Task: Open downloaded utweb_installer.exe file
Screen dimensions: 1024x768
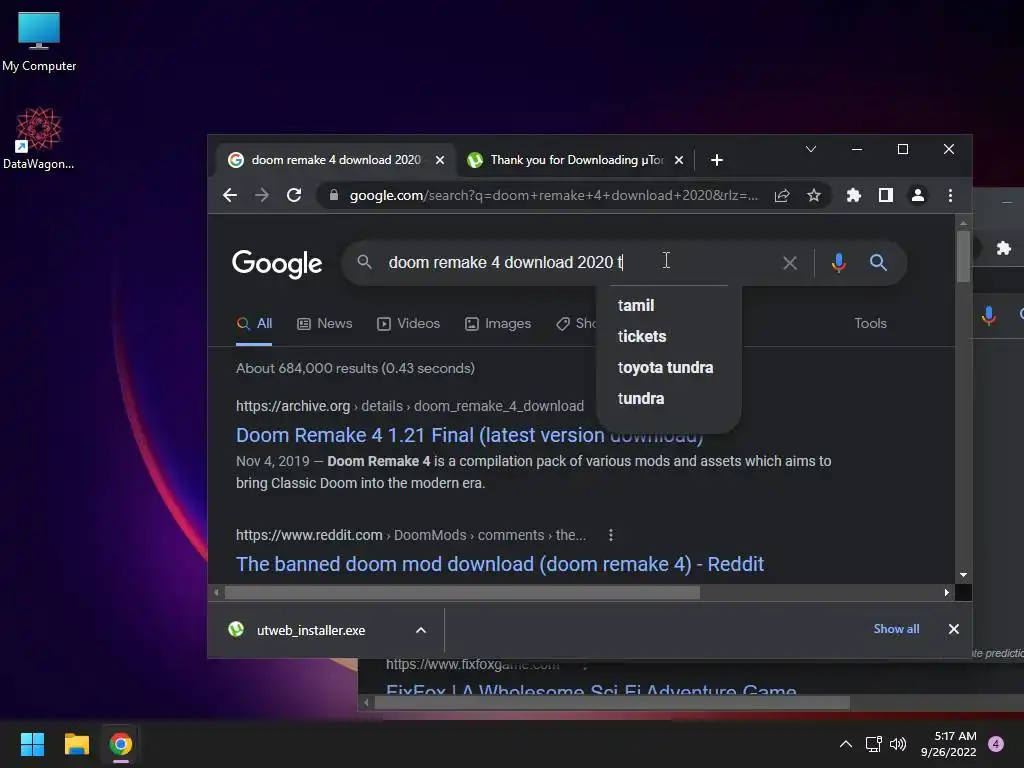Action: point(310,630)
